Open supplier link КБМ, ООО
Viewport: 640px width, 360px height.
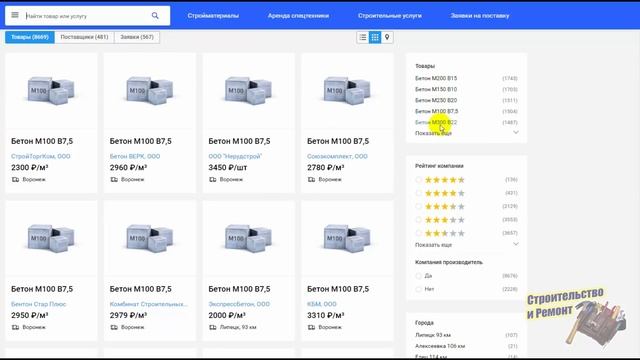click(322, 304)
